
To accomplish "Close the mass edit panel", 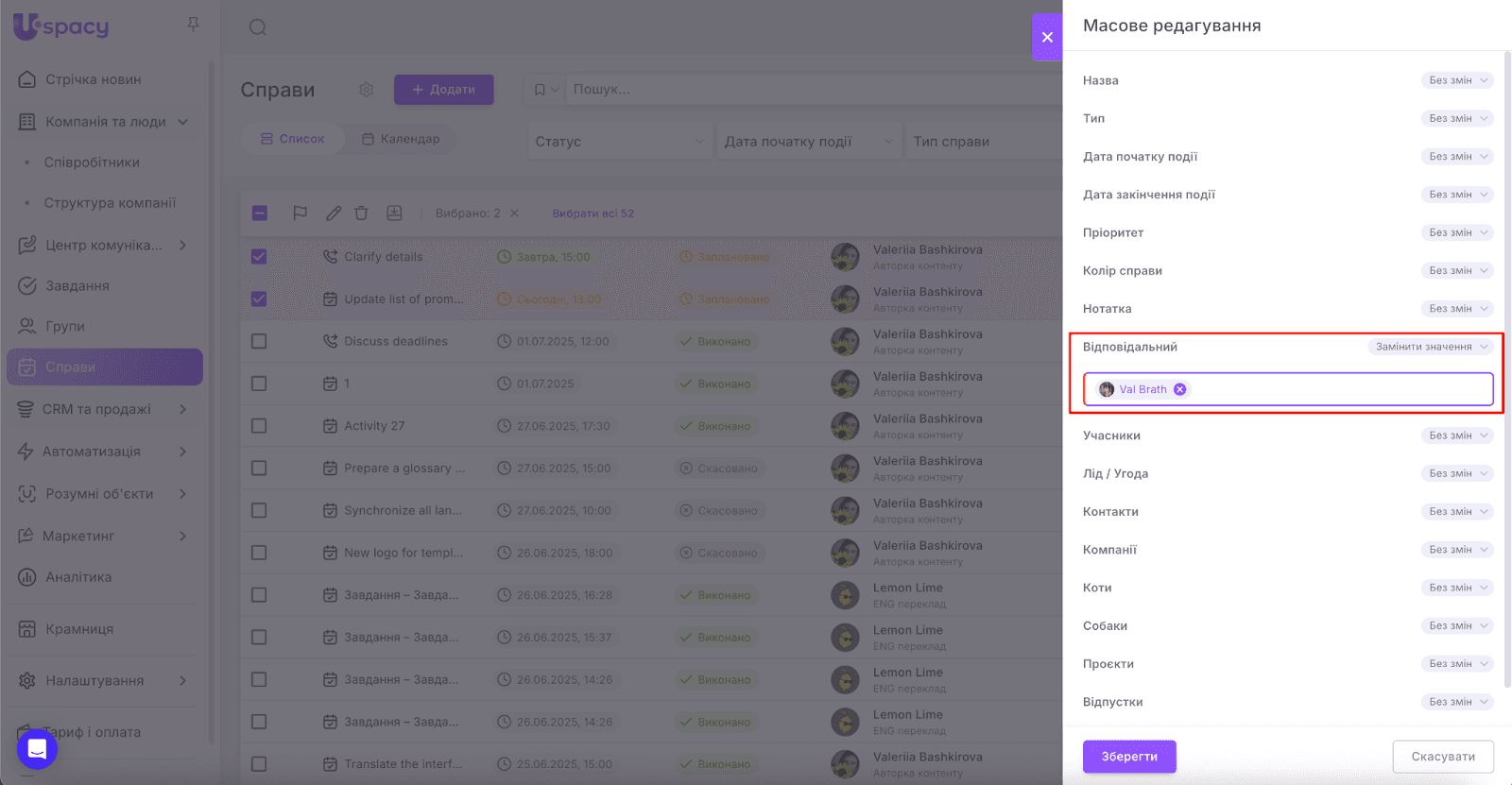I will 1047,37.
